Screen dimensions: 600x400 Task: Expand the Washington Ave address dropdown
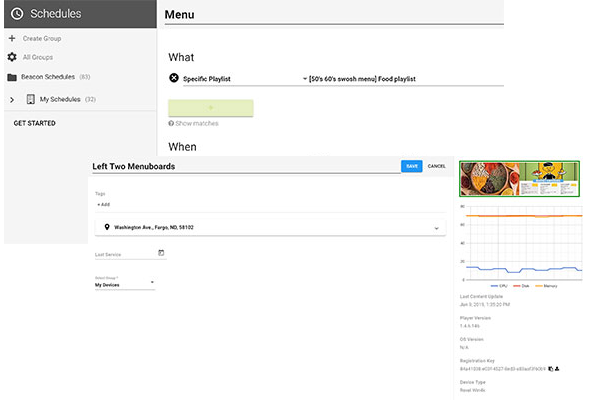point(436,228)
